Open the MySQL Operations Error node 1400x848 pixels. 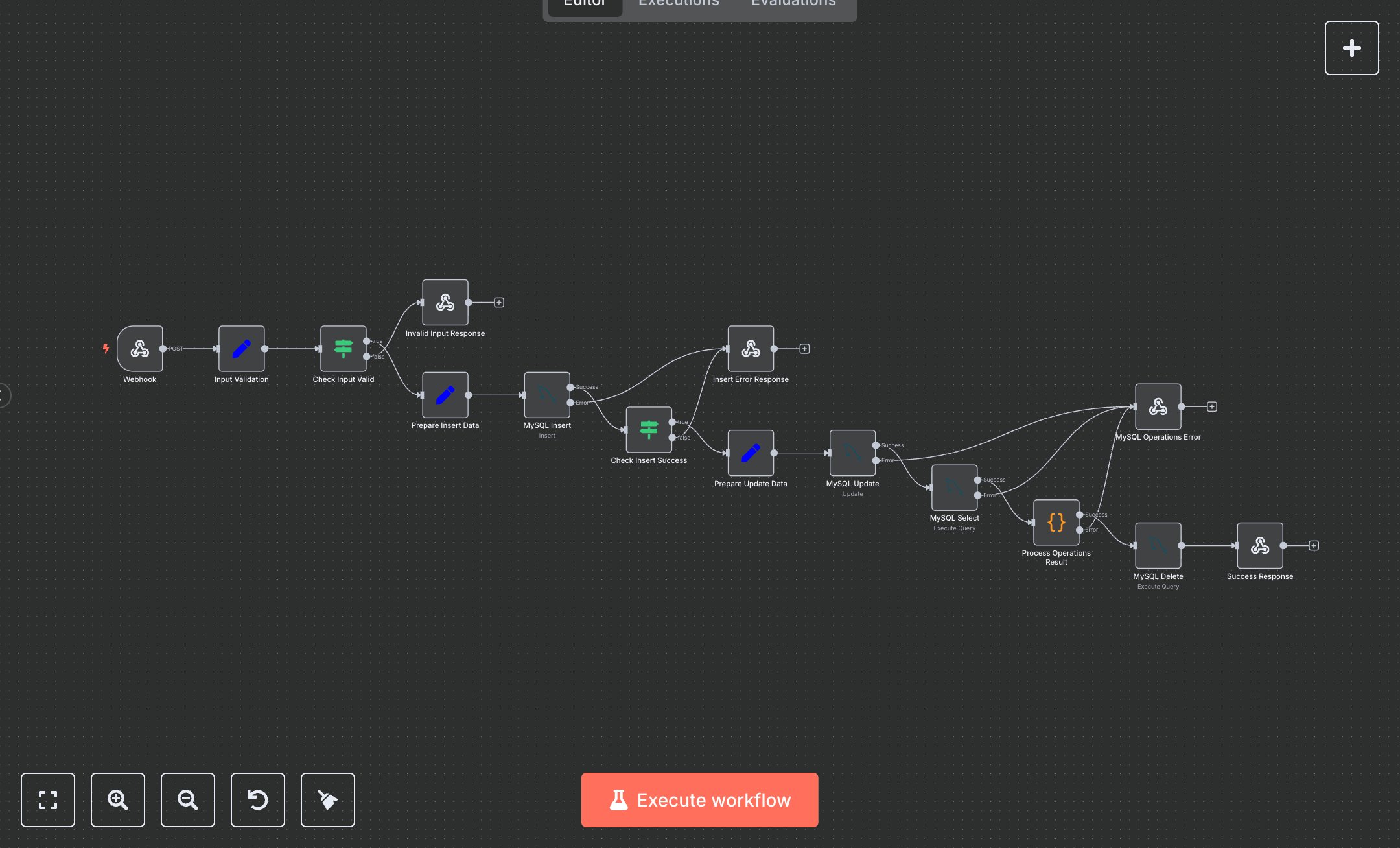1158,407
